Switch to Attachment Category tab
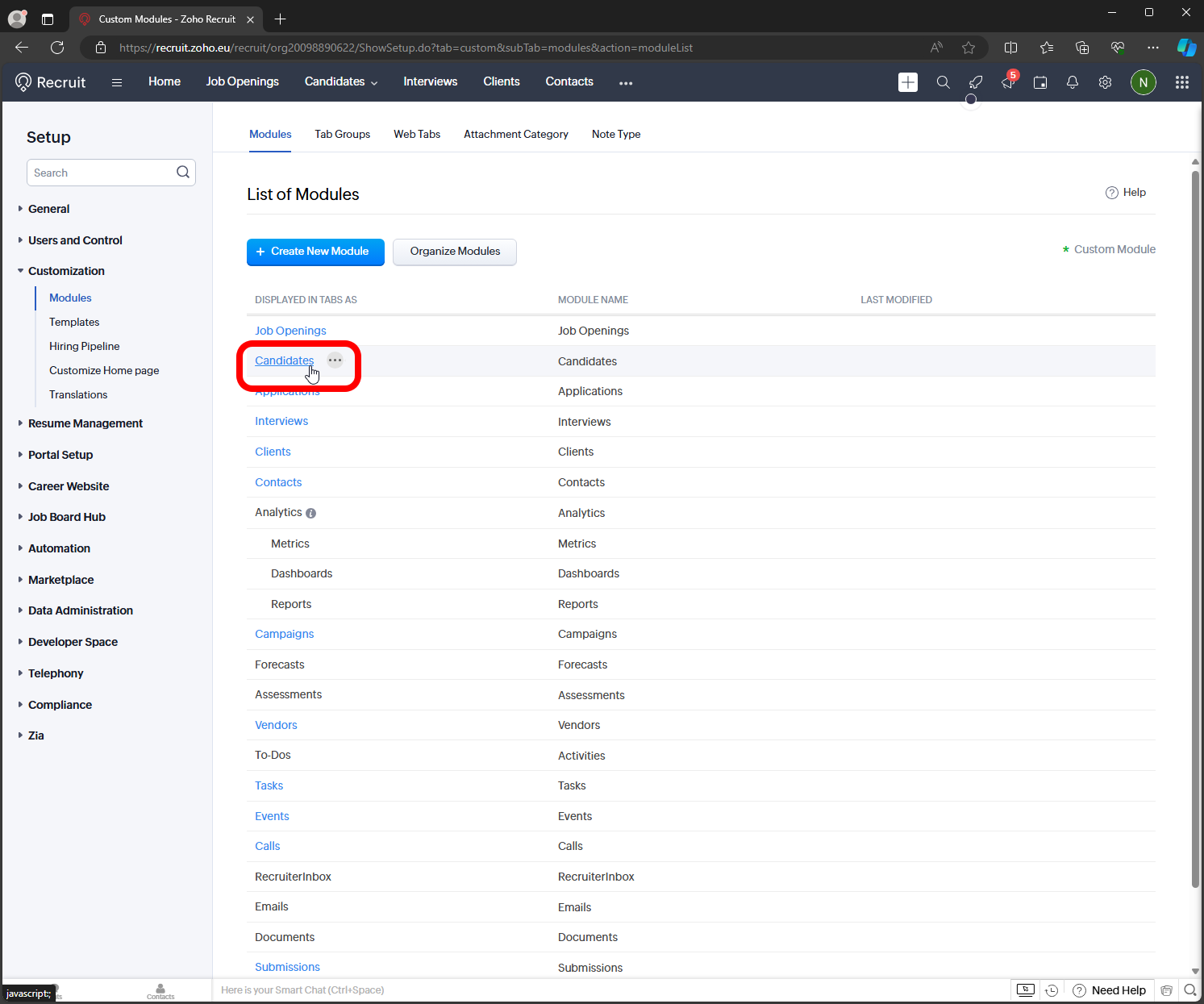 (x=516, y=134)
